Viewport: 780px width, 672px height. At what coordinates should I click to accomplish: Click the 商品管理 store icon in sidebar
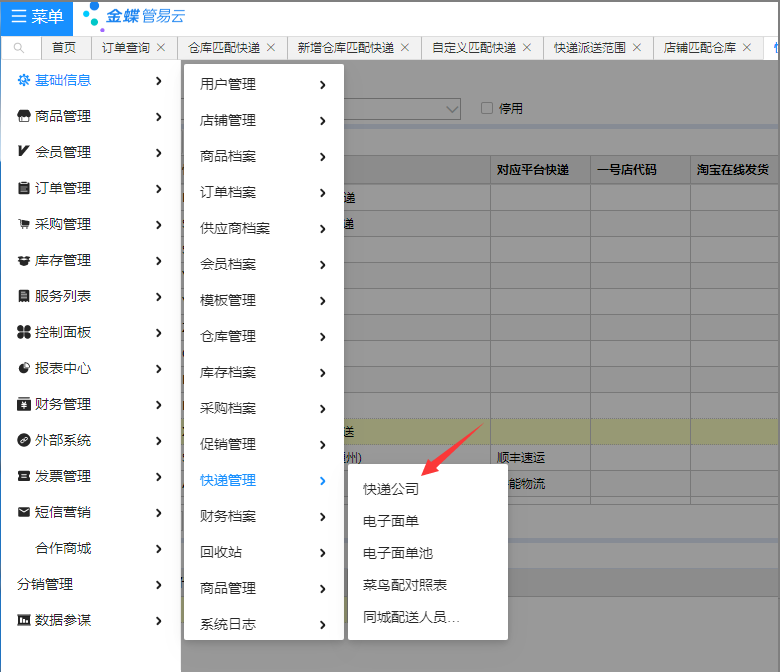click(24, 116)
